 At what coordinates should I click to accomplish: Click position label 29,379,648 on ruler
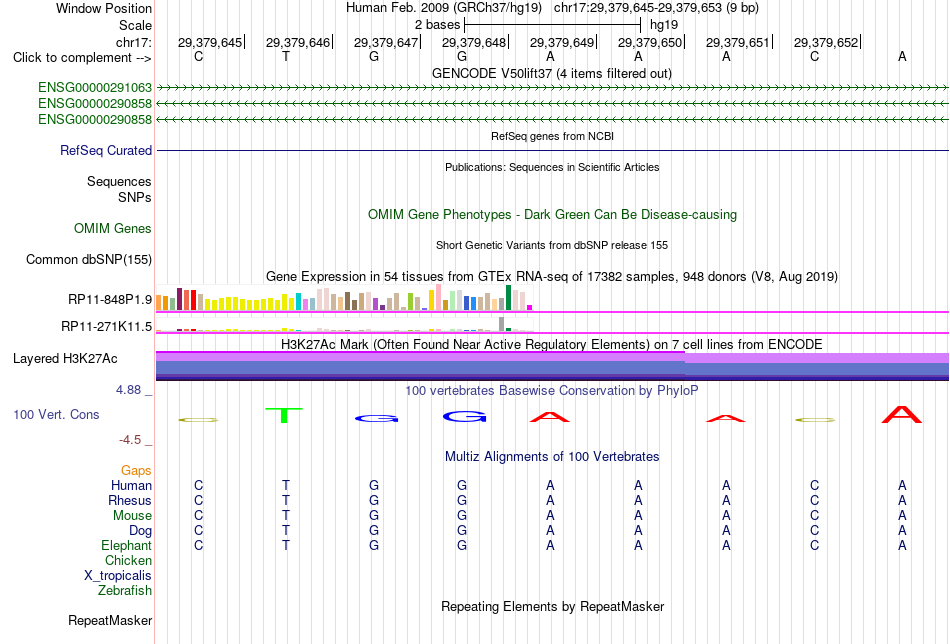point(474,42)
